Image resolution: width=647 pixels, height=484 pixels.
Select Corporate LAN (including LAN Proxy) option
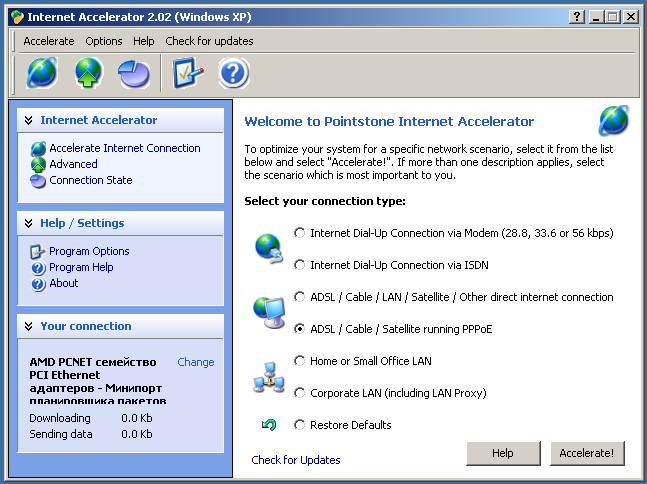click(300, 393)
